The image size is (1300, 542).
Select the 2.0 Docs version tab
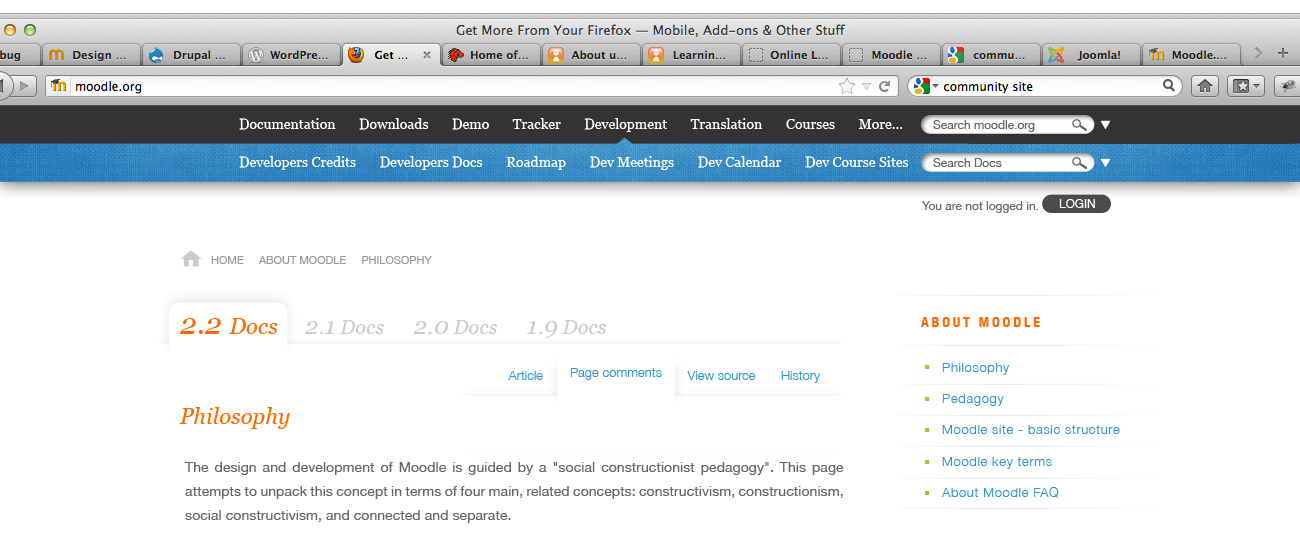click(x=455, y=327)
